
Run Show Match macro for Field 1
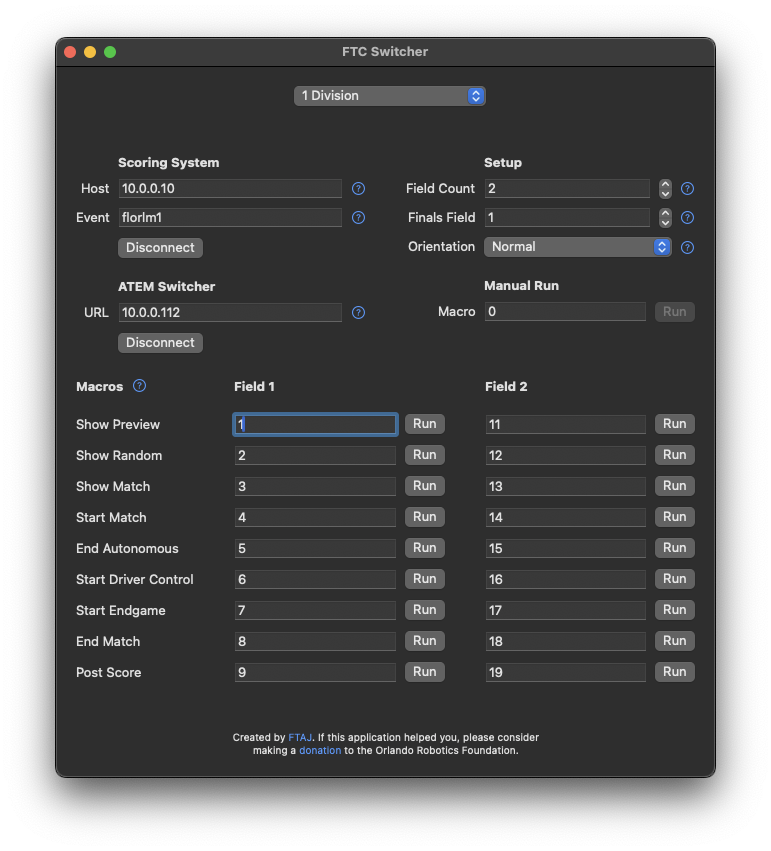click(x=424, y=486)
